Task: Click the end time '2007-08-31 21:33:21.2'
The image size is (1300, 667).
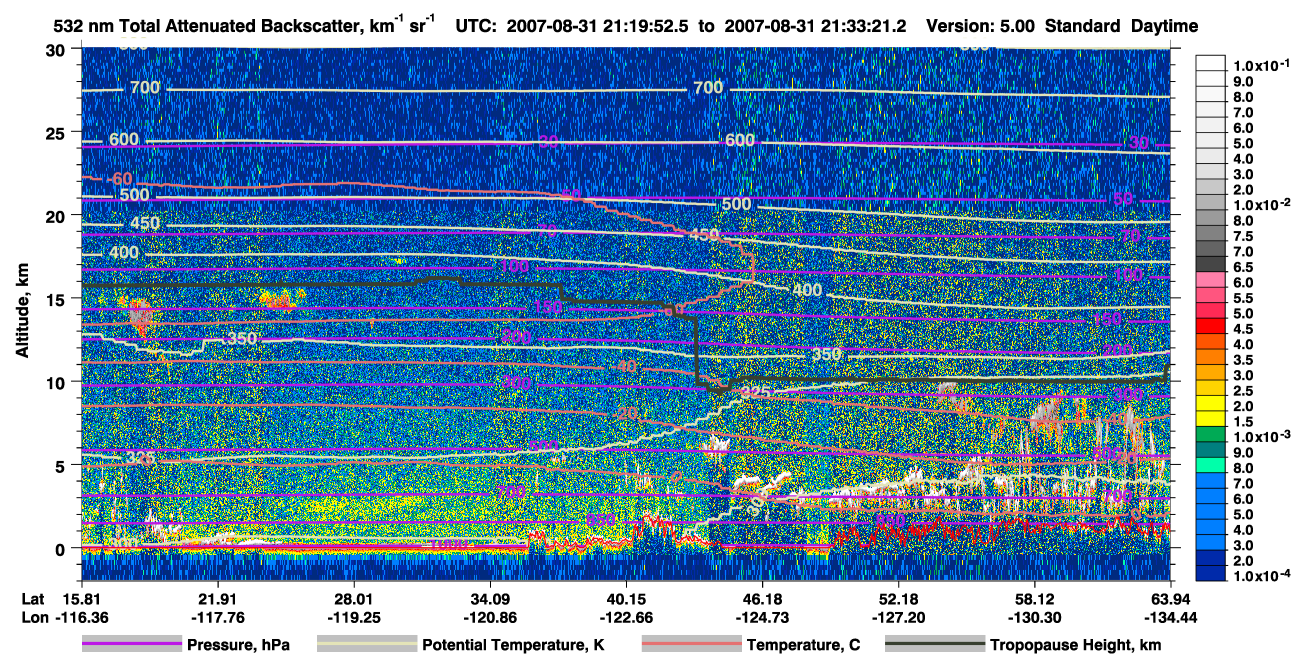Action: point(815,26)
